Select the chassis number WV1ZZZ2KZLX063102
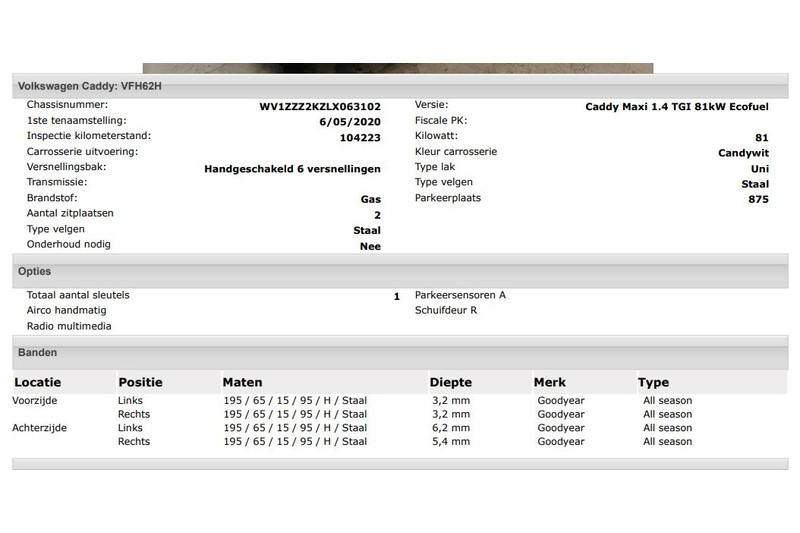Image resolution: width=800 pixels, height=533 pixels. point(319,105)
